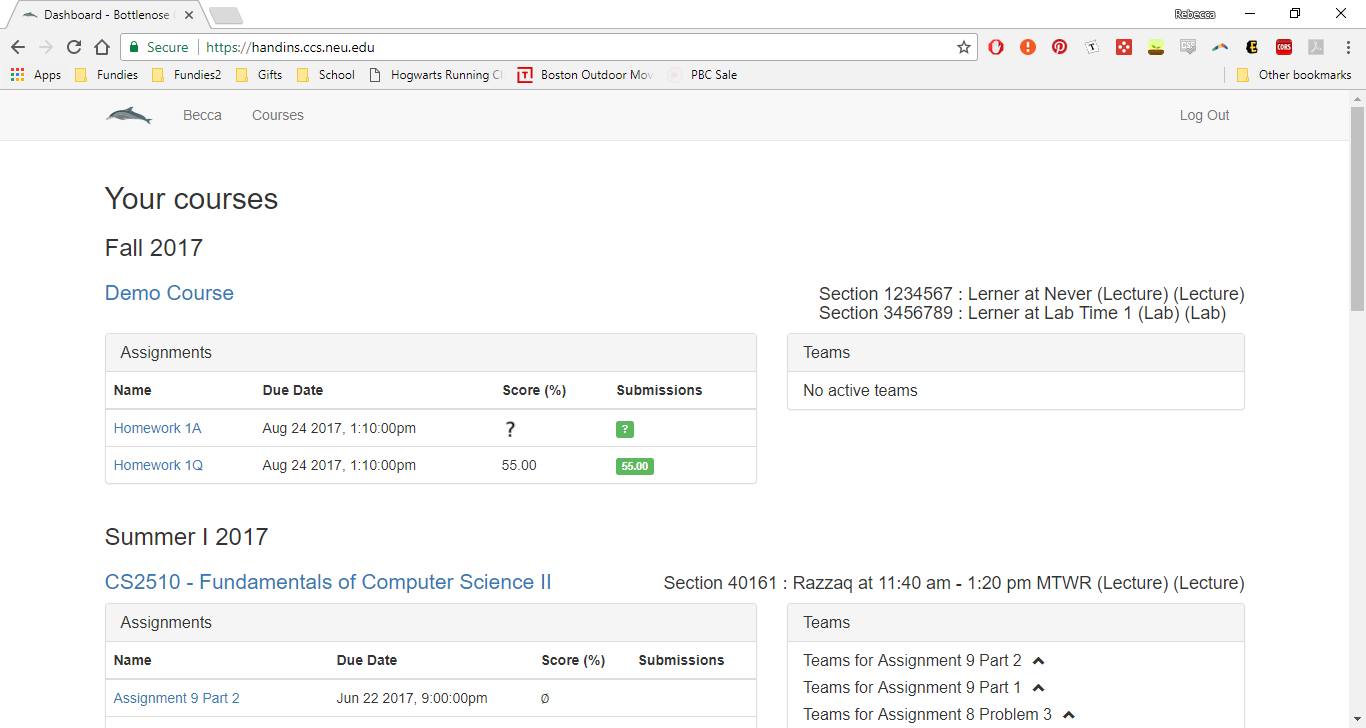The width and height of the screenshot is (1366, 728).
Task: Open Chrome's three-dot menu
Action: (x=1346, y=47)
